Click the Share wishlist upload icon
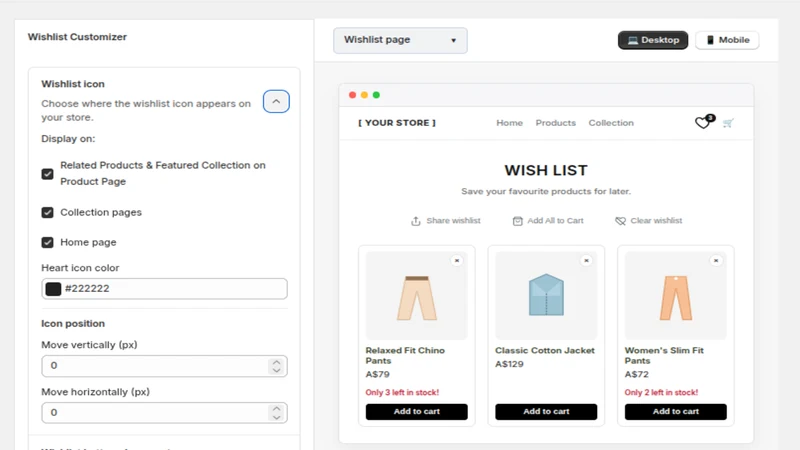The width and height of the screenshot is (800, 450). coord(416,221)
